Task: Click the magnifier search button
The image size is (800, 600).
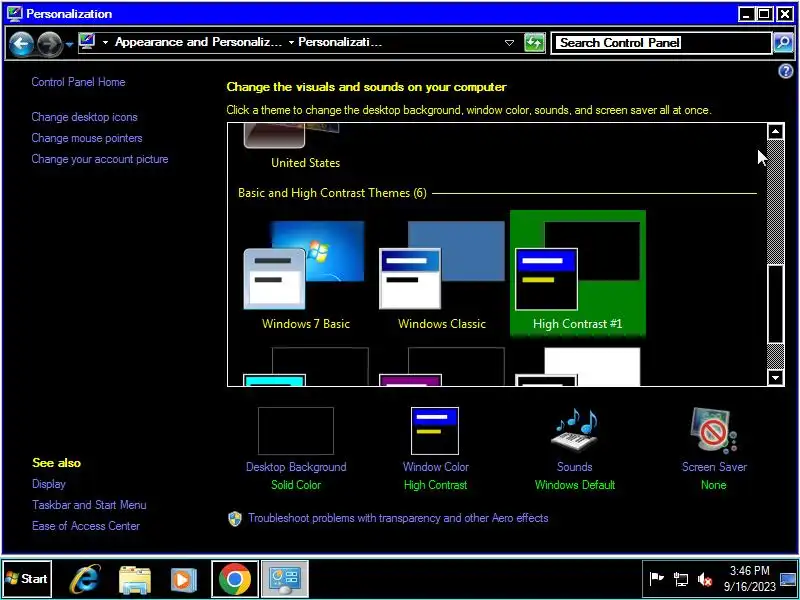Action: (783, 43)
